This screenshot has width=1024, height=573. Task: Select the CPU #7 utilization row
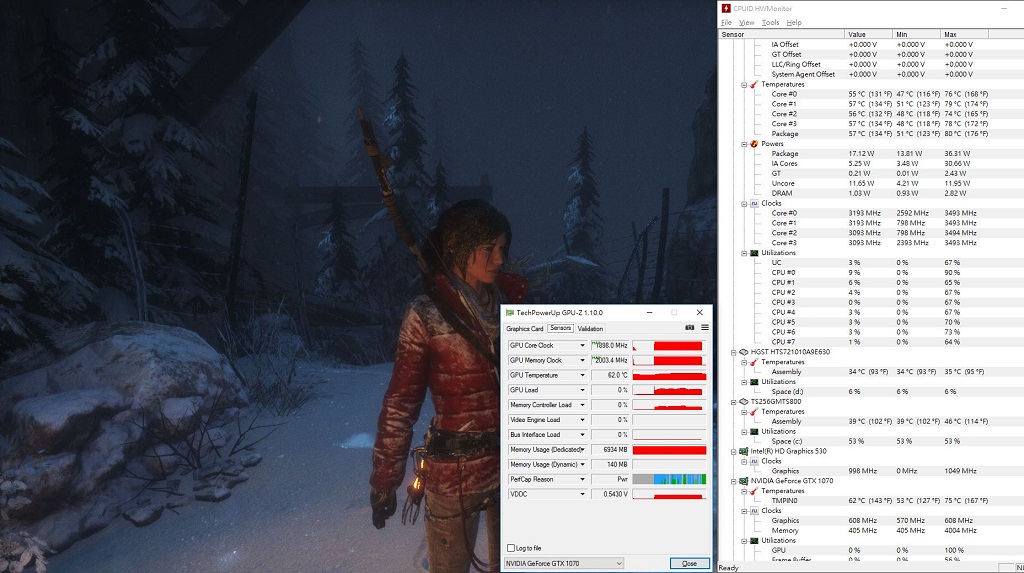[783, 342]
